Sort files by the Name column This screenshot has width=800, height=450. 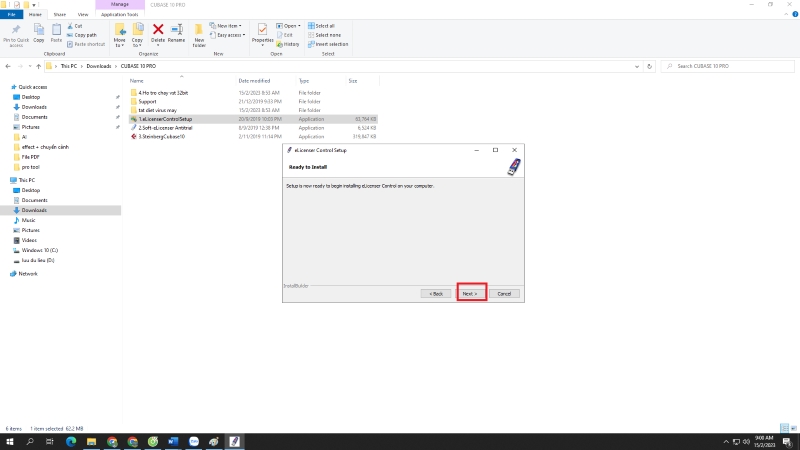[x=137, y=81]
